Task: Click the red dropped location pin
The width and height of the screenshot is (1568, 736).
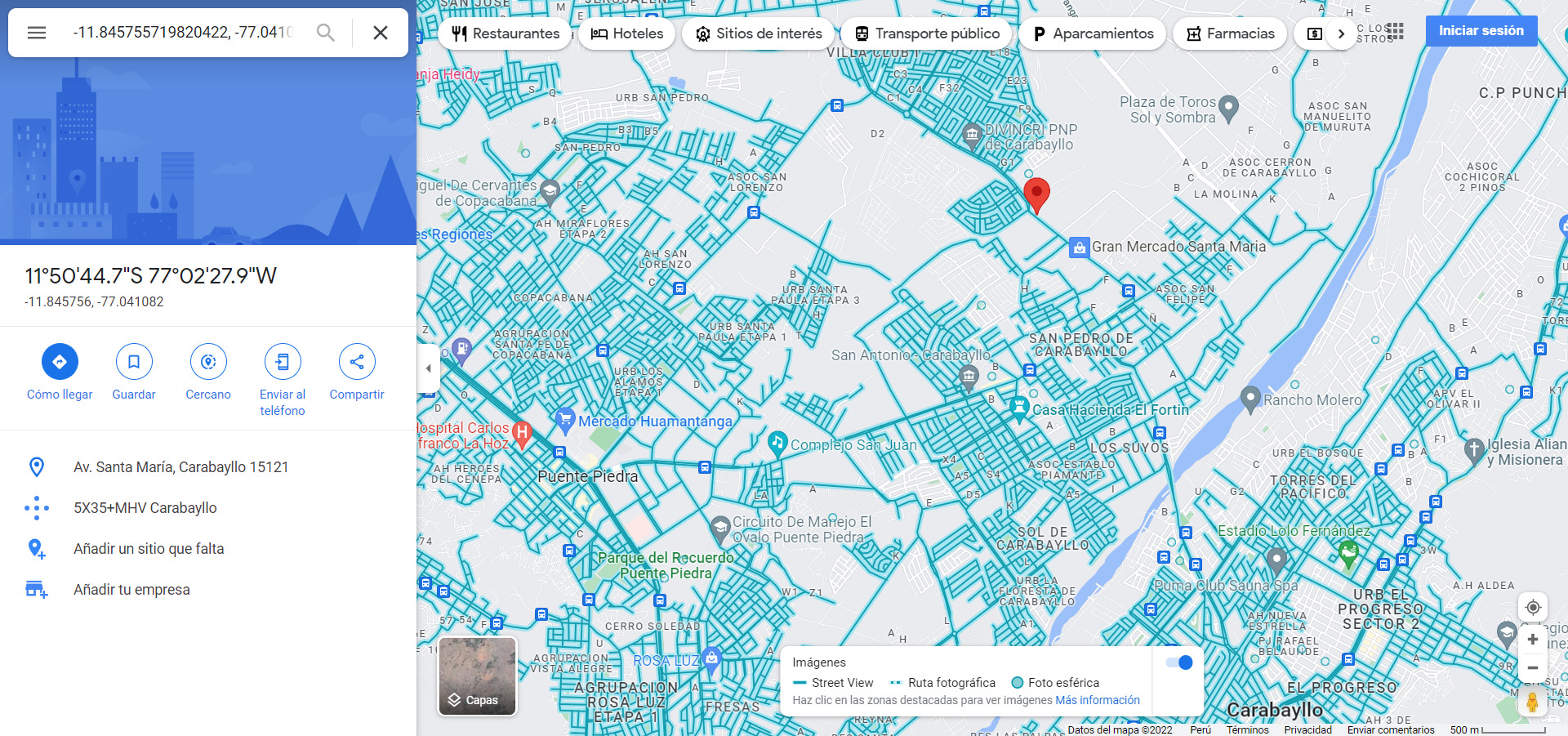Action: pos(1036,196)
